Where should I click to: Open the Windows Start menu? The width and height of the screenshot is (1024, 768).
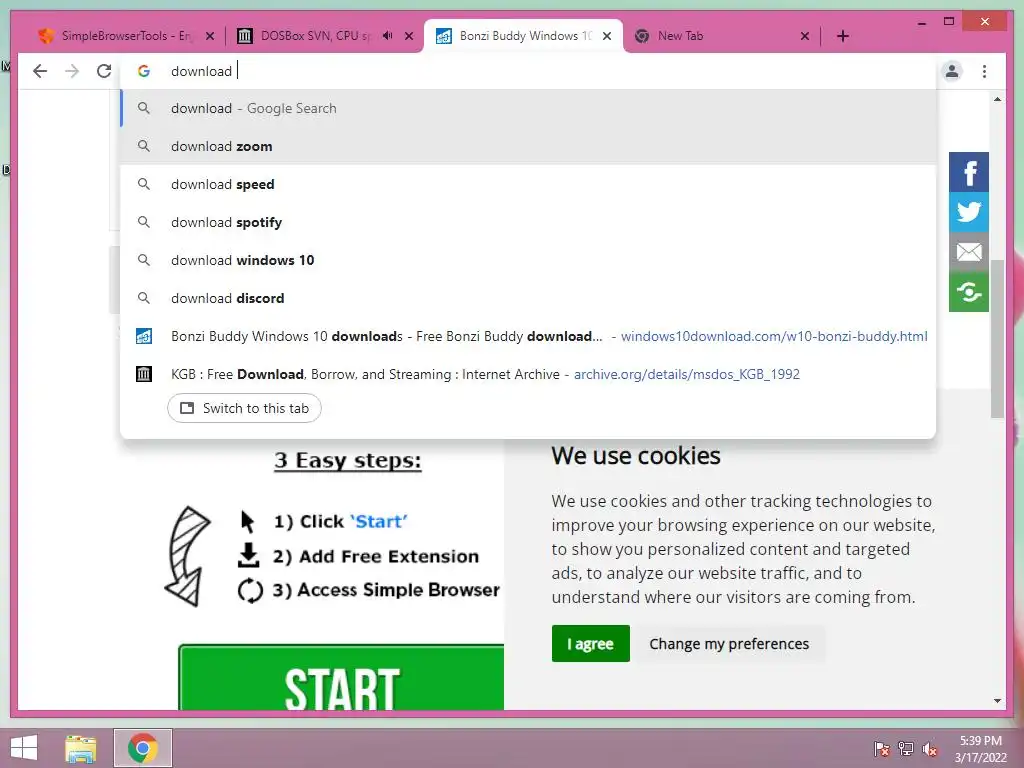(x=24, y=748)
